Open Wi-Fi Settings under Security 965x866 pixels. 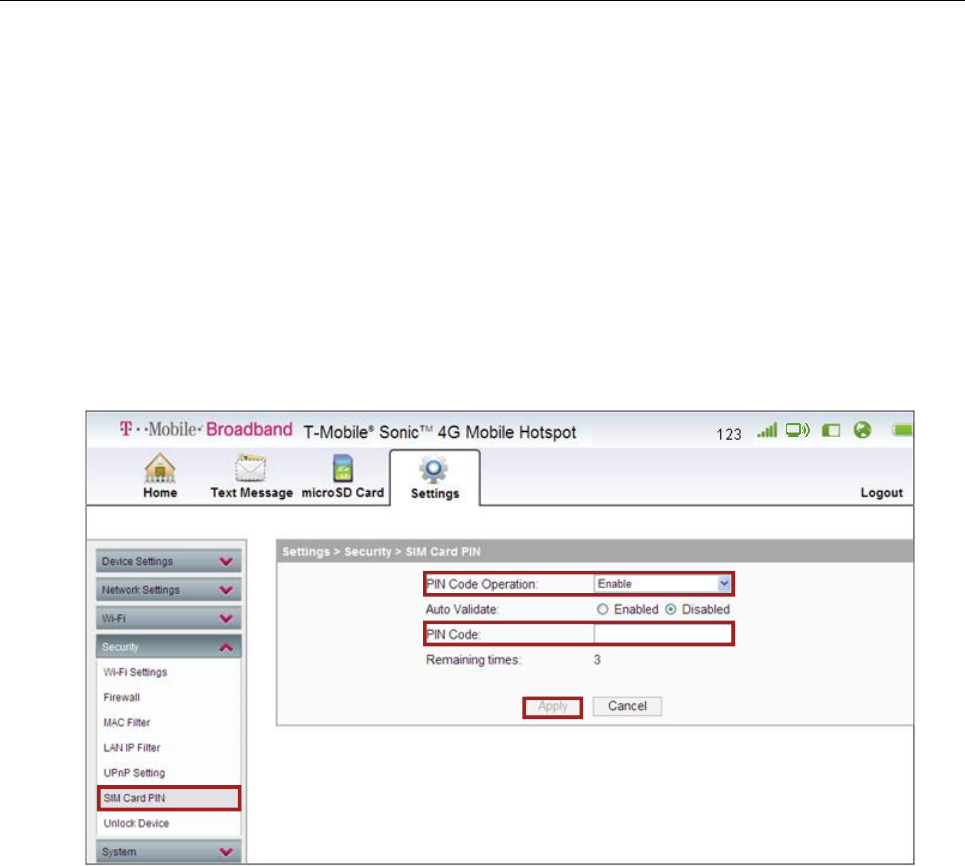point(135,672)
